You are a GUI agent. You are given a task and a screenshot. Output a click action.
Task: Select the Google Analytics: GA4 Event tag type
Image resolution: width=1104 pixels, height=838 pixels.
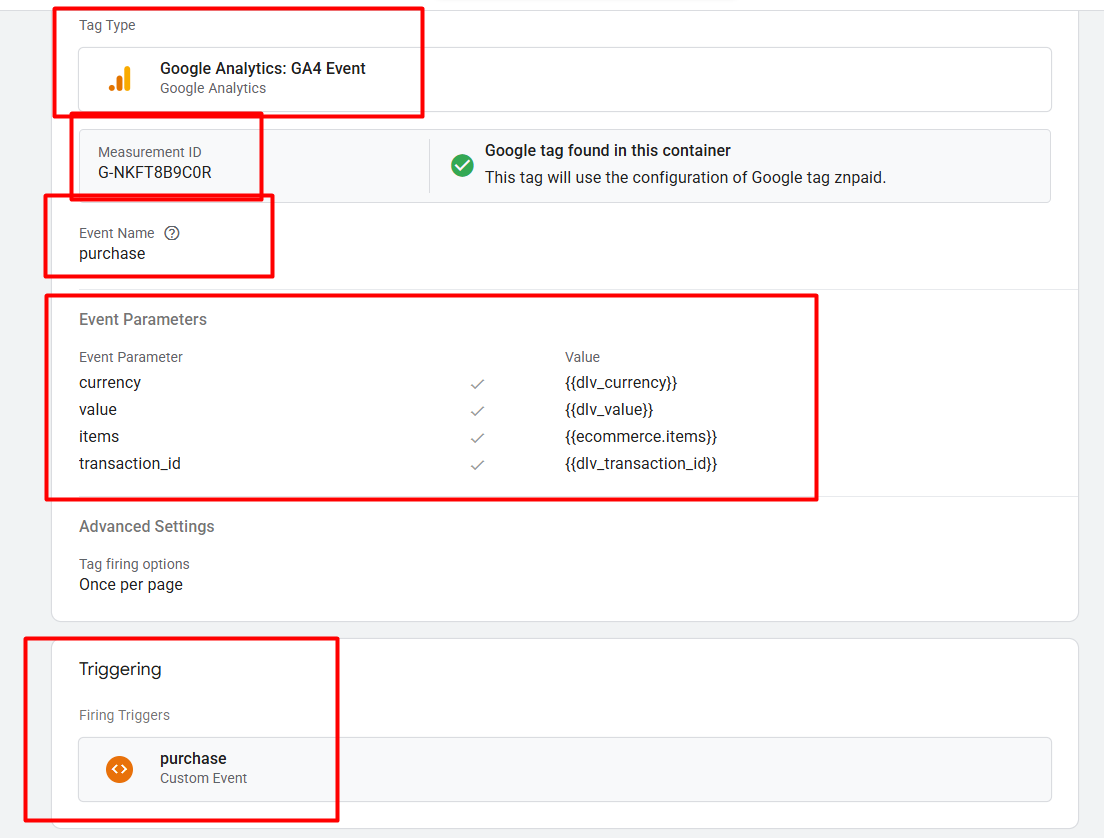coord(262,69)
